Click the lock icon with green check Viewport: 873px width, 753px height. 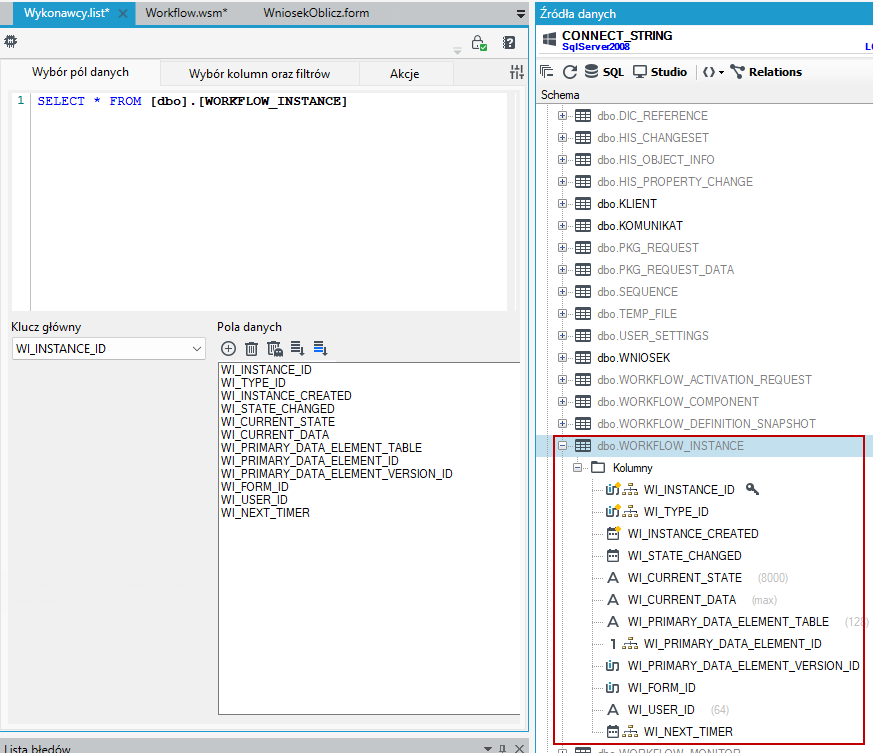click(x=479, y=43)
